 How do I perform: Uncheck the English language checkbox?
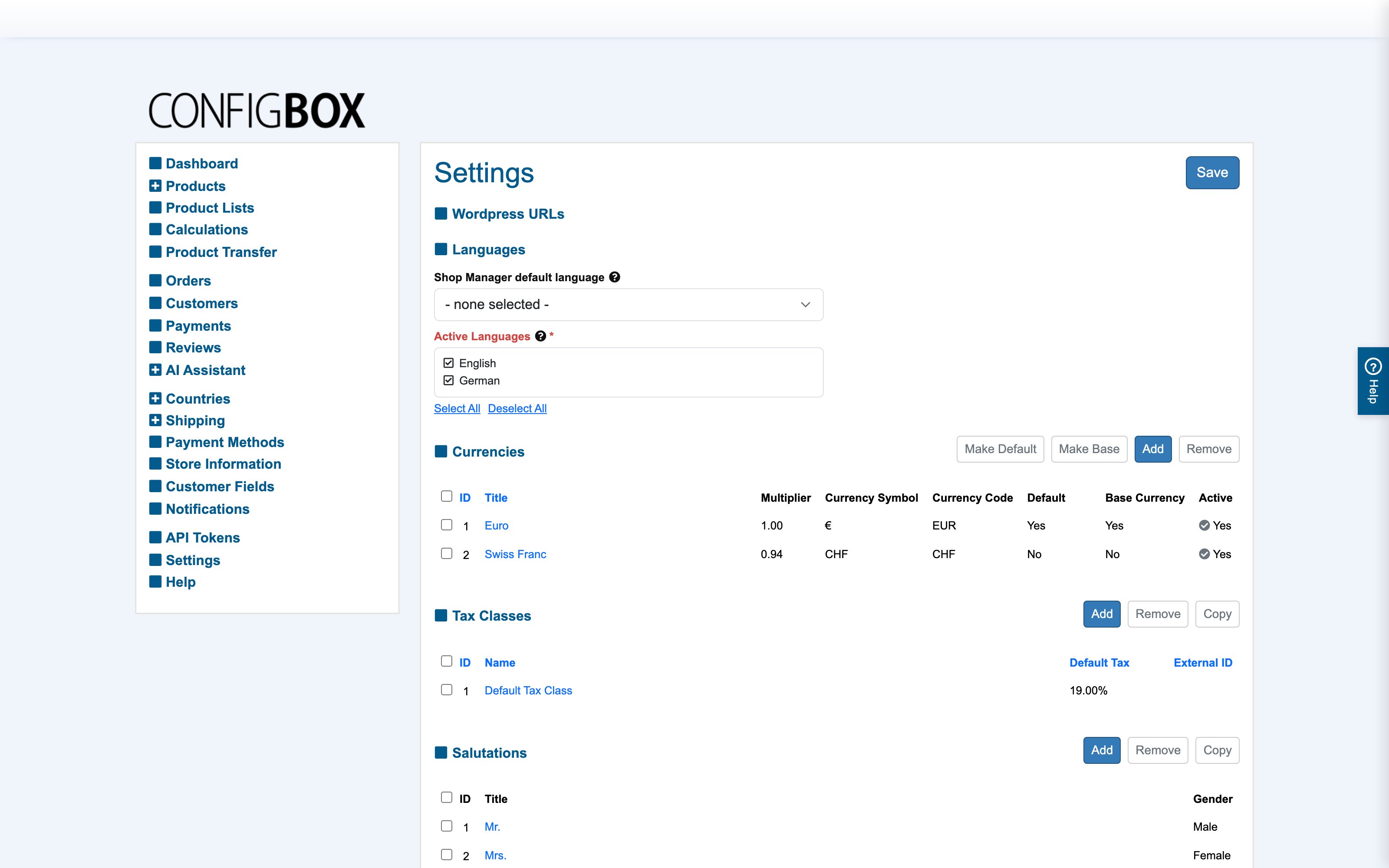tap(448, 363)
